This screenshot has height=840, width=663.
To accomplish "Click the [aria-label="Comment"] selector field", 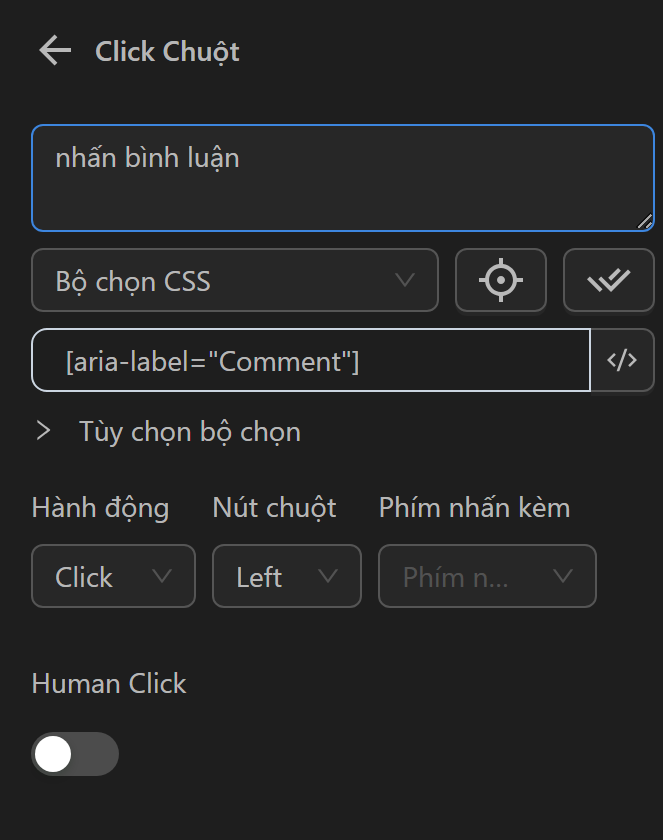I will click(x=311, y=361).
